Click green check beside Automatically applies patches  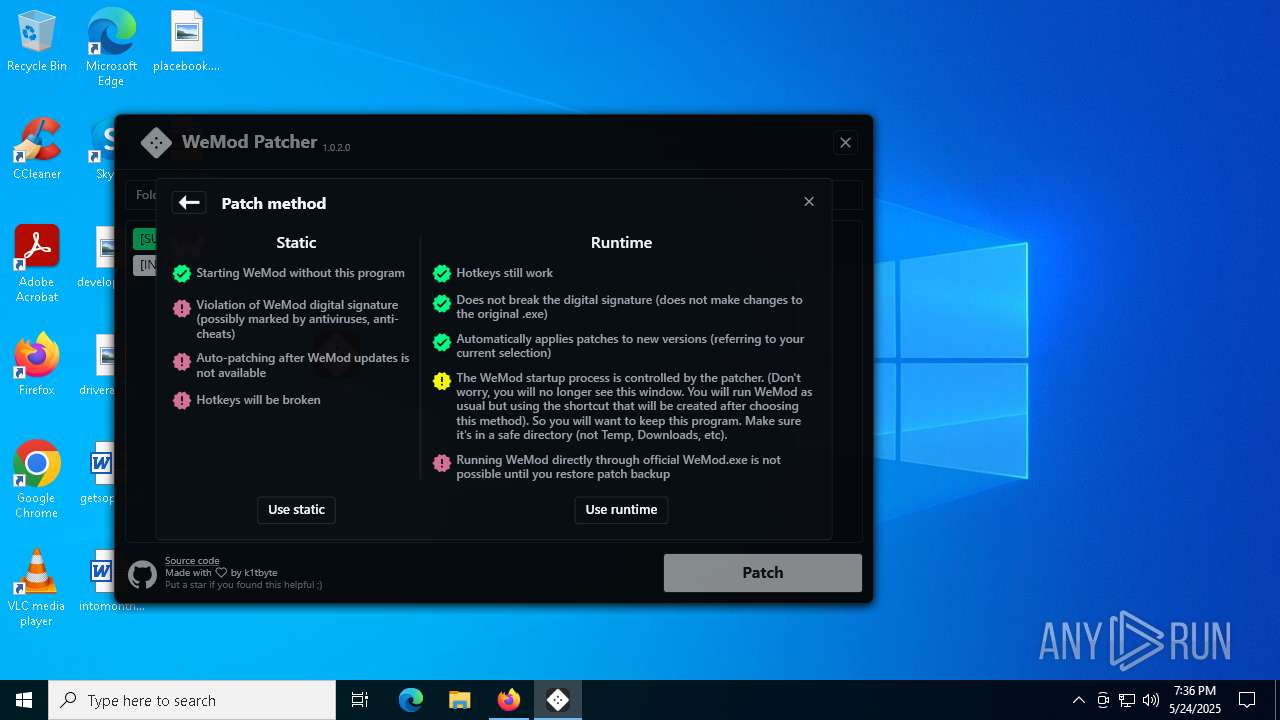[x=441, y=342]
